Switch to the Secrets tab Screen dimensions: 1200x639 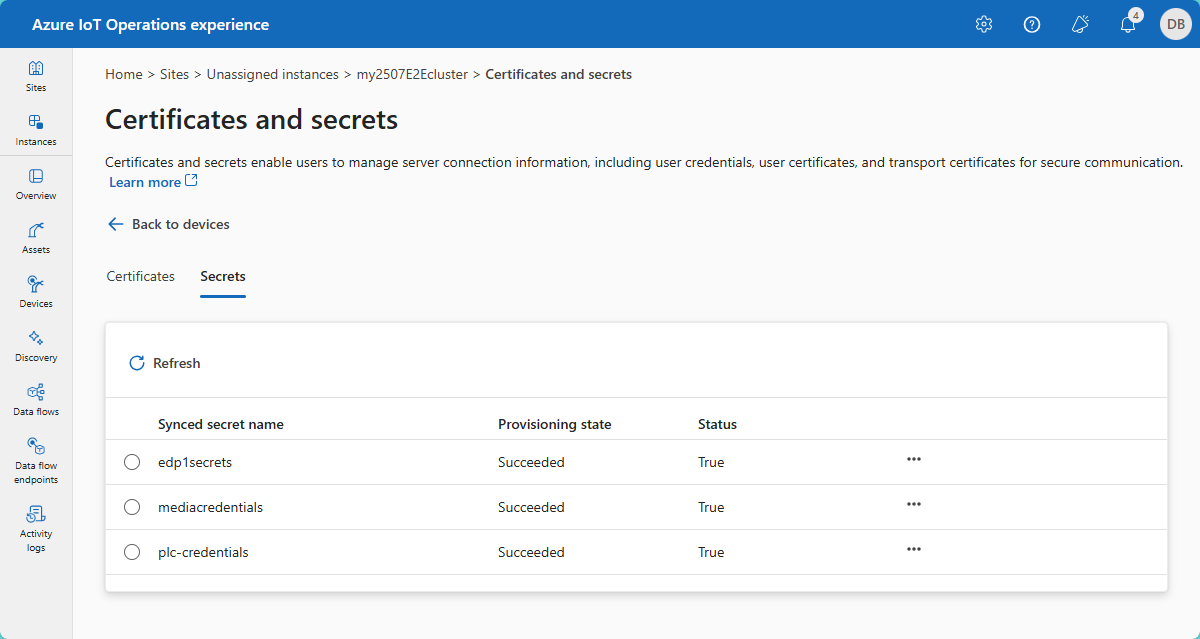[x=223, y=276]
